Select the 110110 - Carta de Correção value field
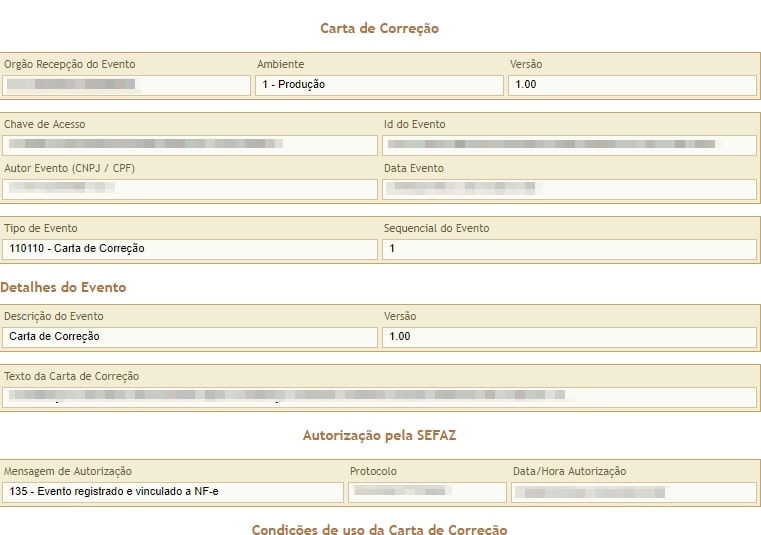This screenshot has width=761, height=535. click(x=190, y=249)
